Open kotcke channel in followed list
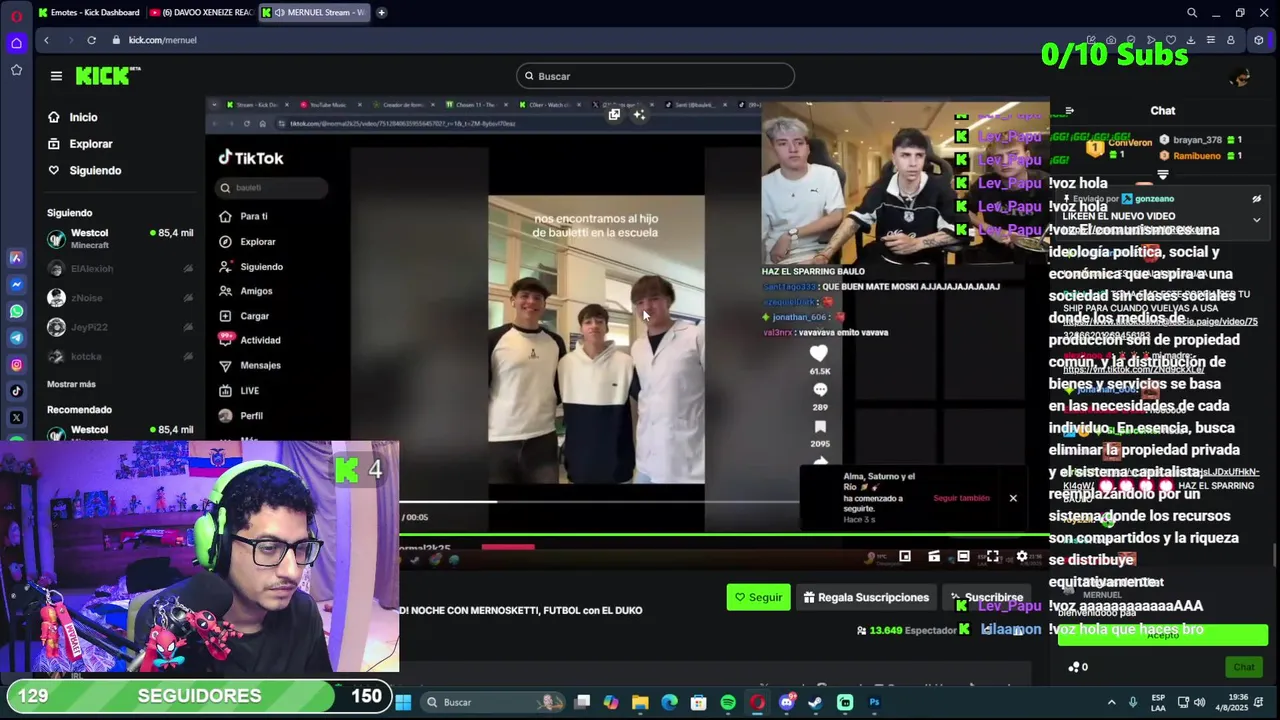 pyautogui.click(x=120, y=356)
